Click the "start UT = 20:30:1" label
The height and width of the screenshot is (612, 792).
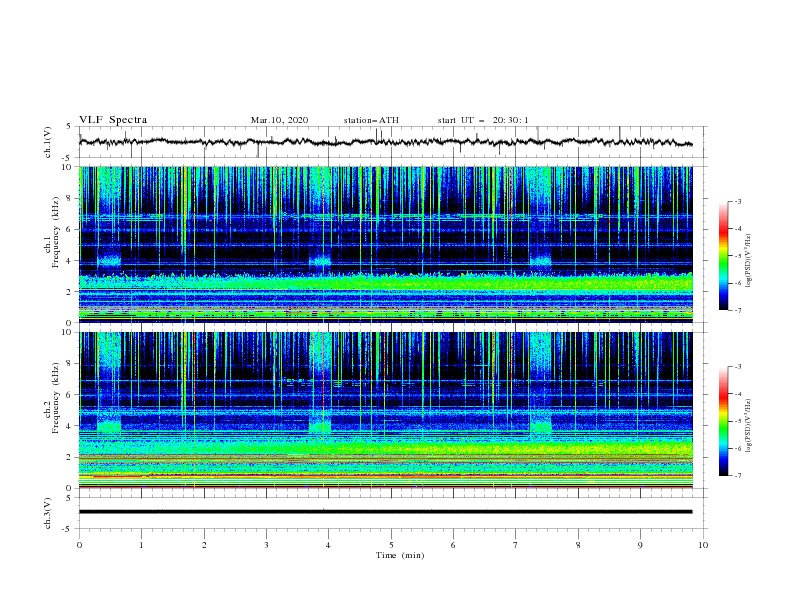point(483,120)
